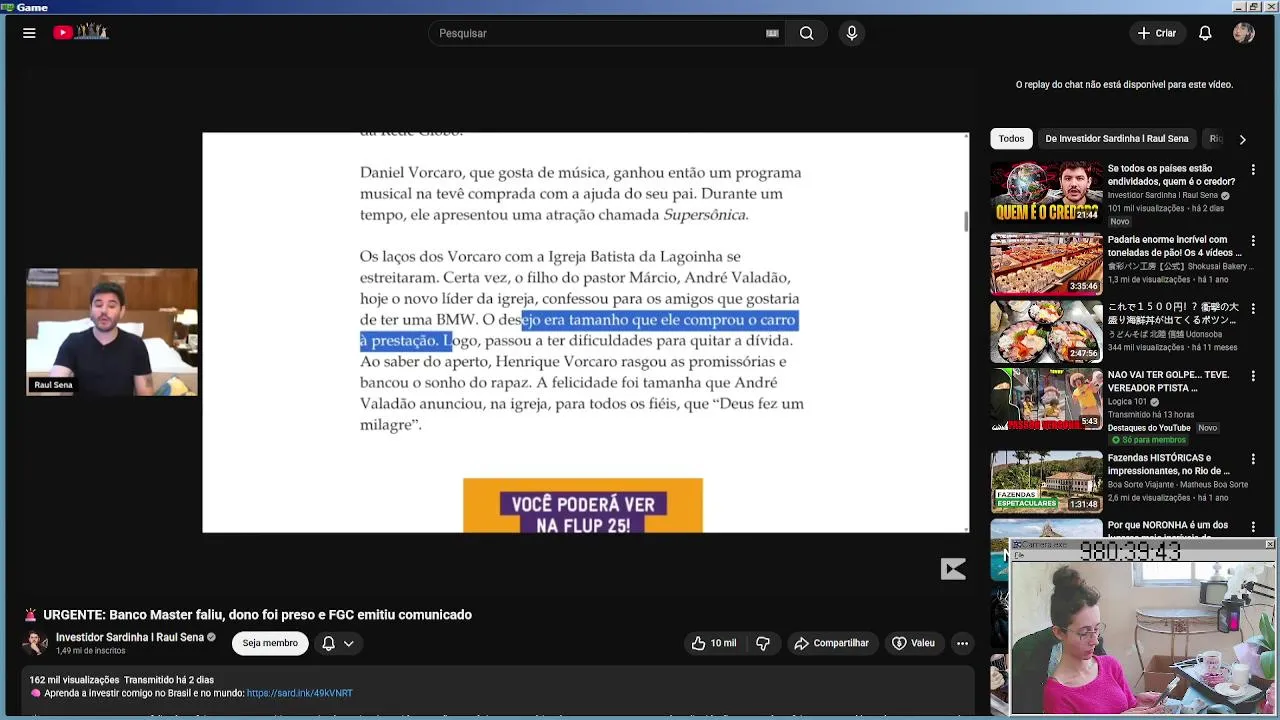This screenshot has height=720, width=1280.
Task: Click 'NAO VAI TER GOLPE... TEVE.' title
Action: coord(1168,381)
